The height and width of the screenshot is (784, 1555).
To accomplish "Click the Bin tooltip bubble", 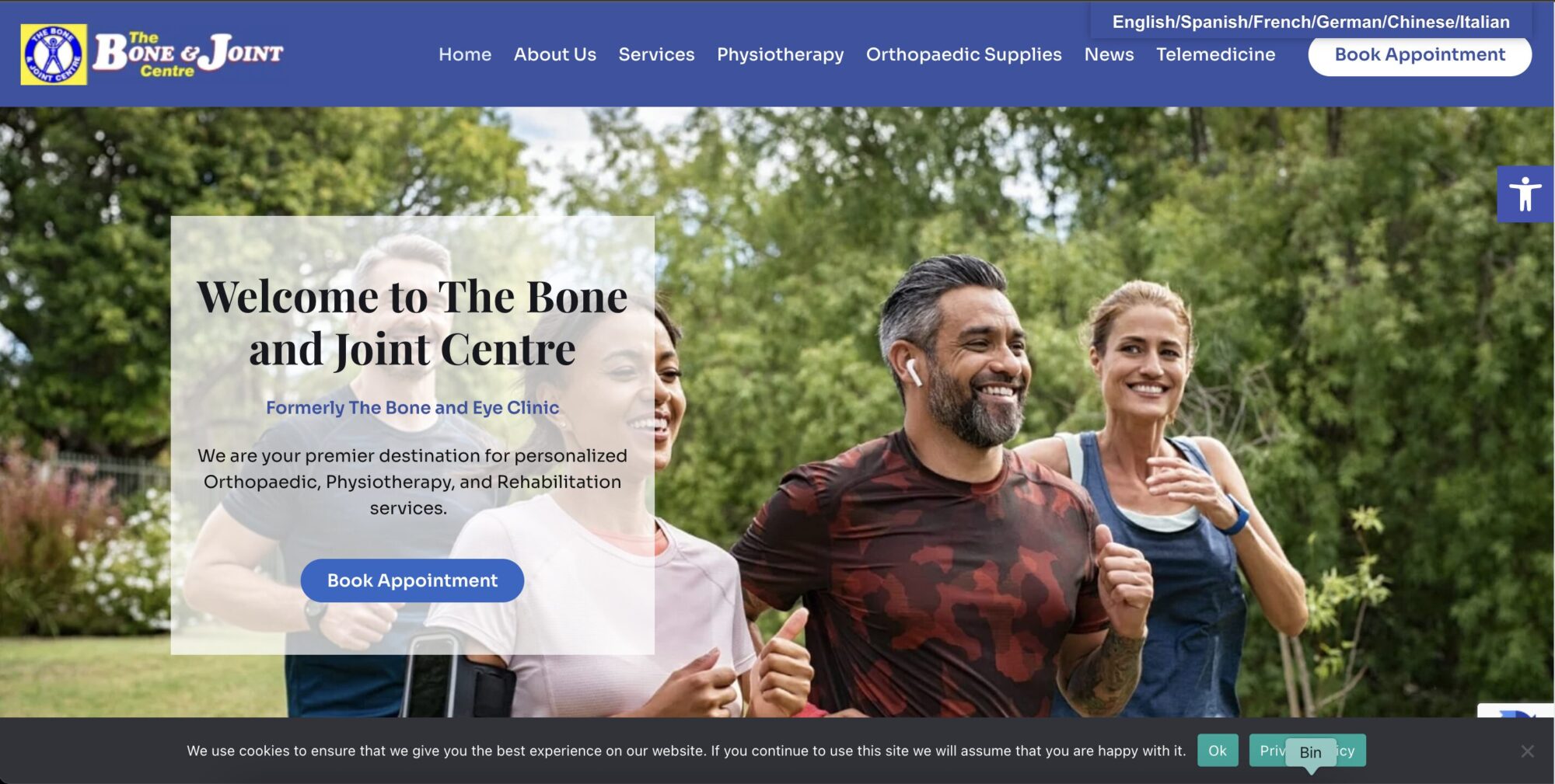I will (x=1311, y=752).
